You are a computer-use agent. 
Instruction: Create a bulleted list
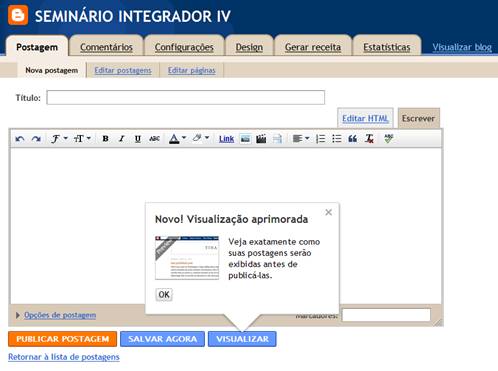coord(337,139)
